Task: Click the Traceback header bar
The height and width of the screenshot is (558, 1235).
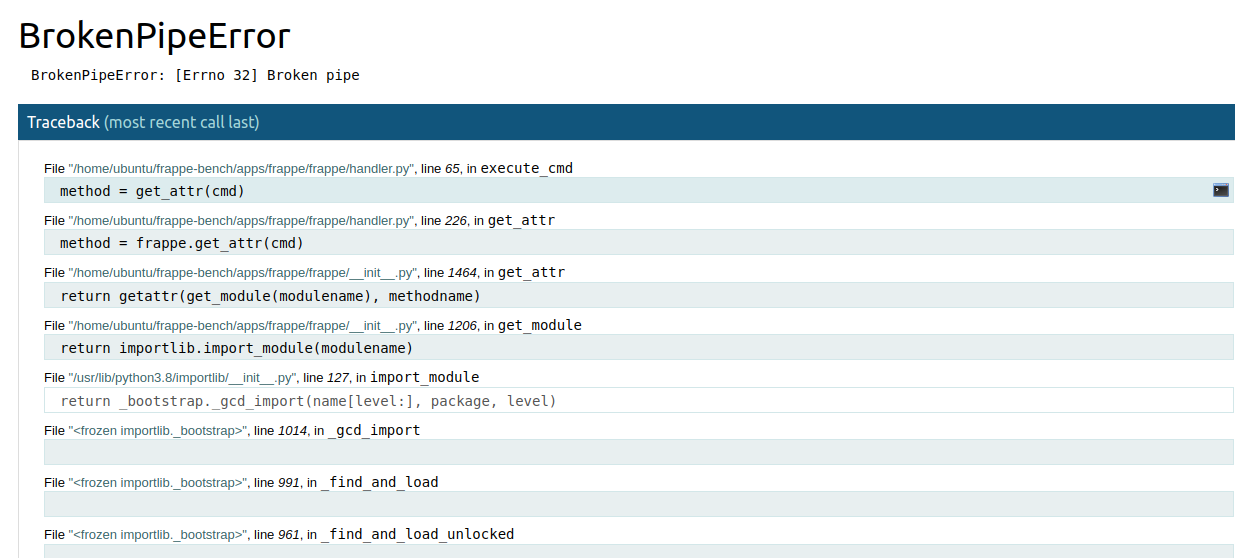Action: click(x=626, y=122)
